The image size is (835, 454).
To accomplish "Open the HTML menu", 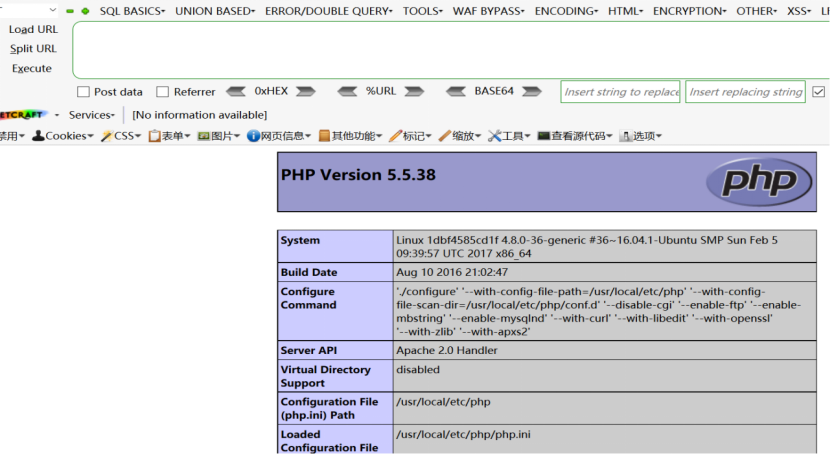I will pos(626,11).
